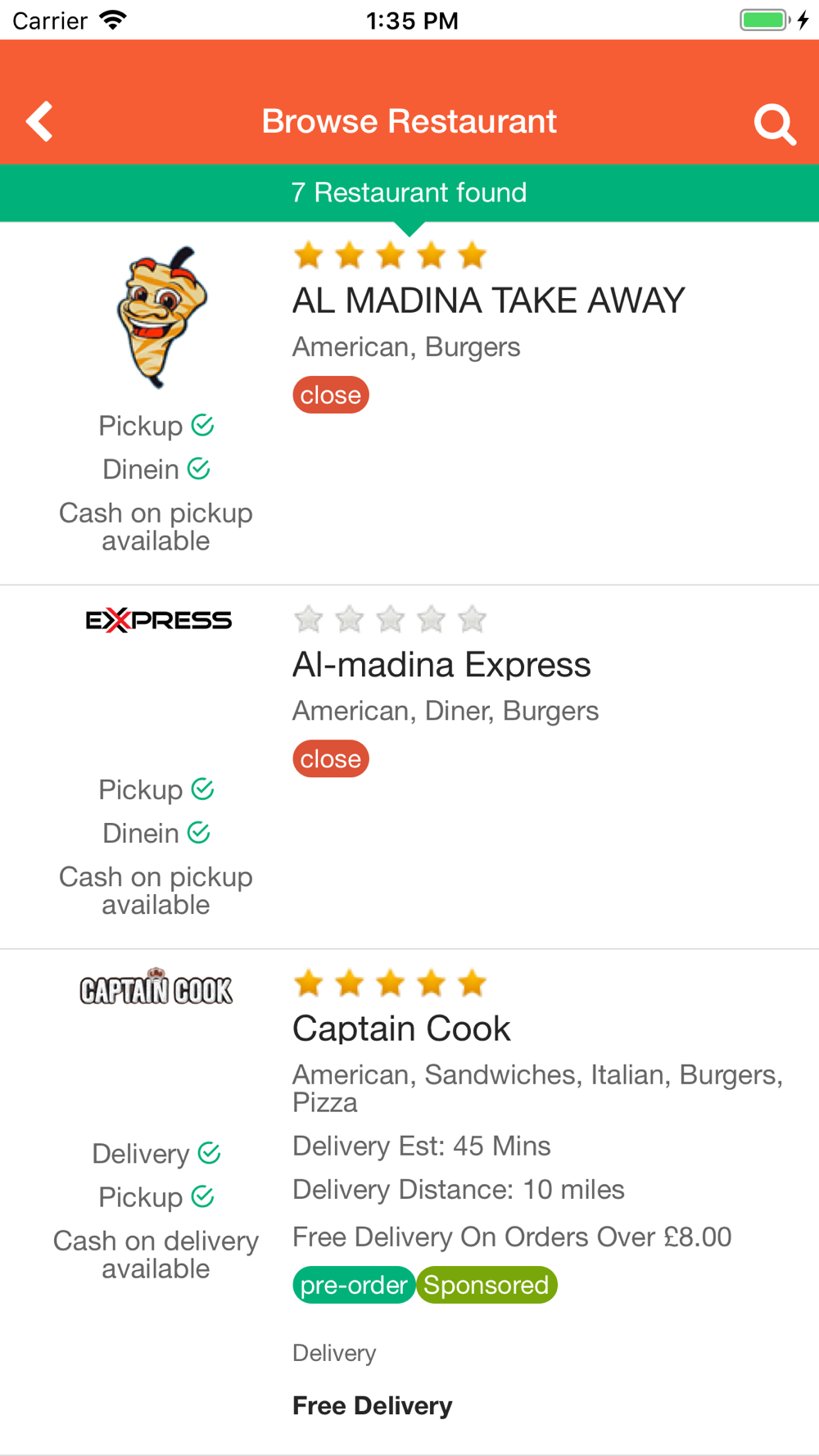Screen dimensions: 819x1456
Task: Tap close status badge under Al-madina Express
Action: 331,758
